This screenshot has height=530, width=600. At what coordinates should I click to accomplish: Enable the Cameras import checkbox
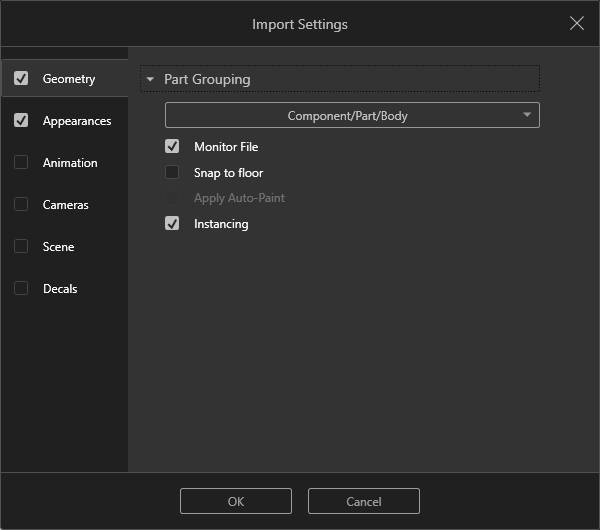(21, 204)
